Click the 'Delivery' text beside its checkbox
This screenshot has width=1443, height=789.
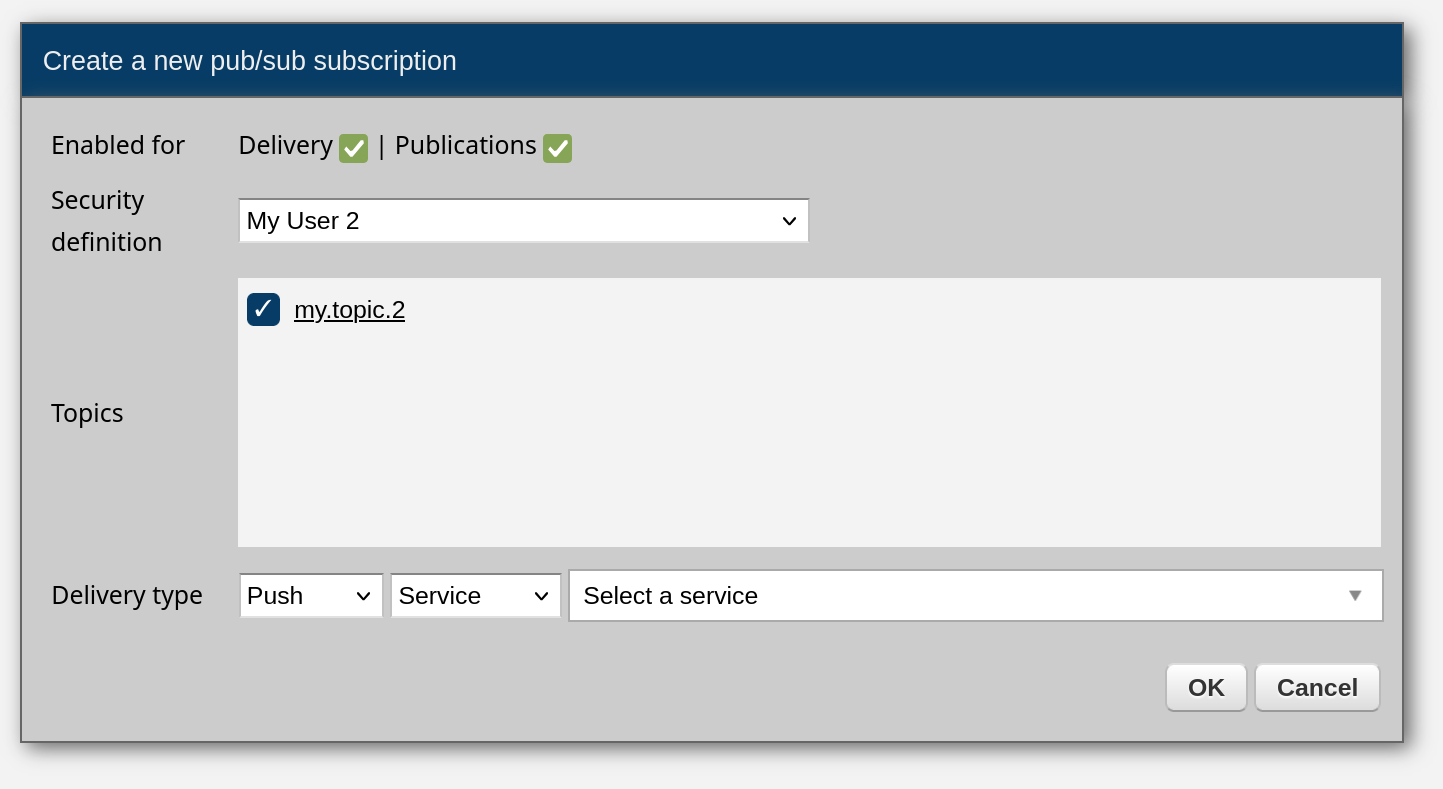pos(285,145)
